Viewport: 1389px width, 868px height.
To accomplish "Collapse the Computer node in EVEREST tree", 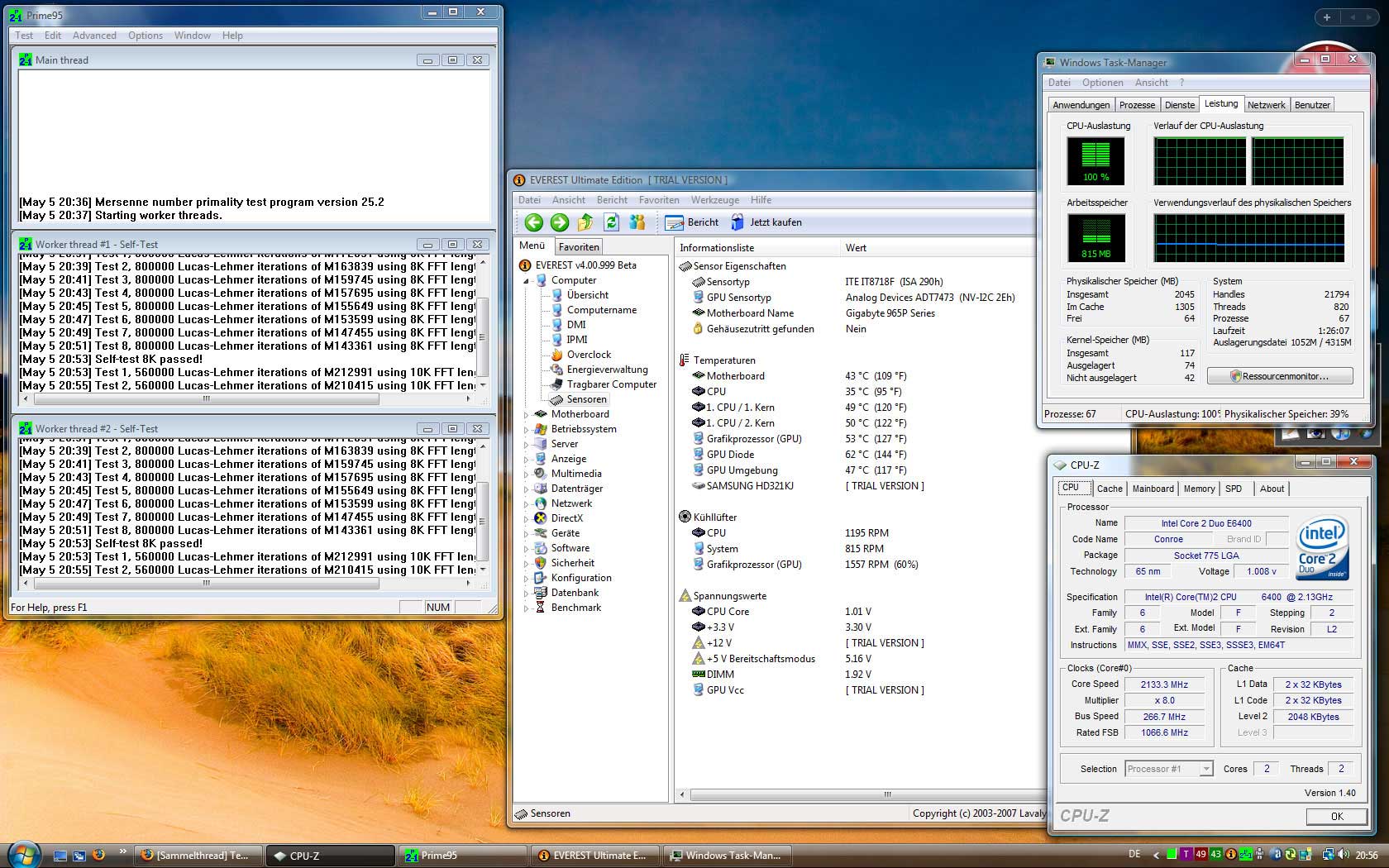I will tap(526, 281).
